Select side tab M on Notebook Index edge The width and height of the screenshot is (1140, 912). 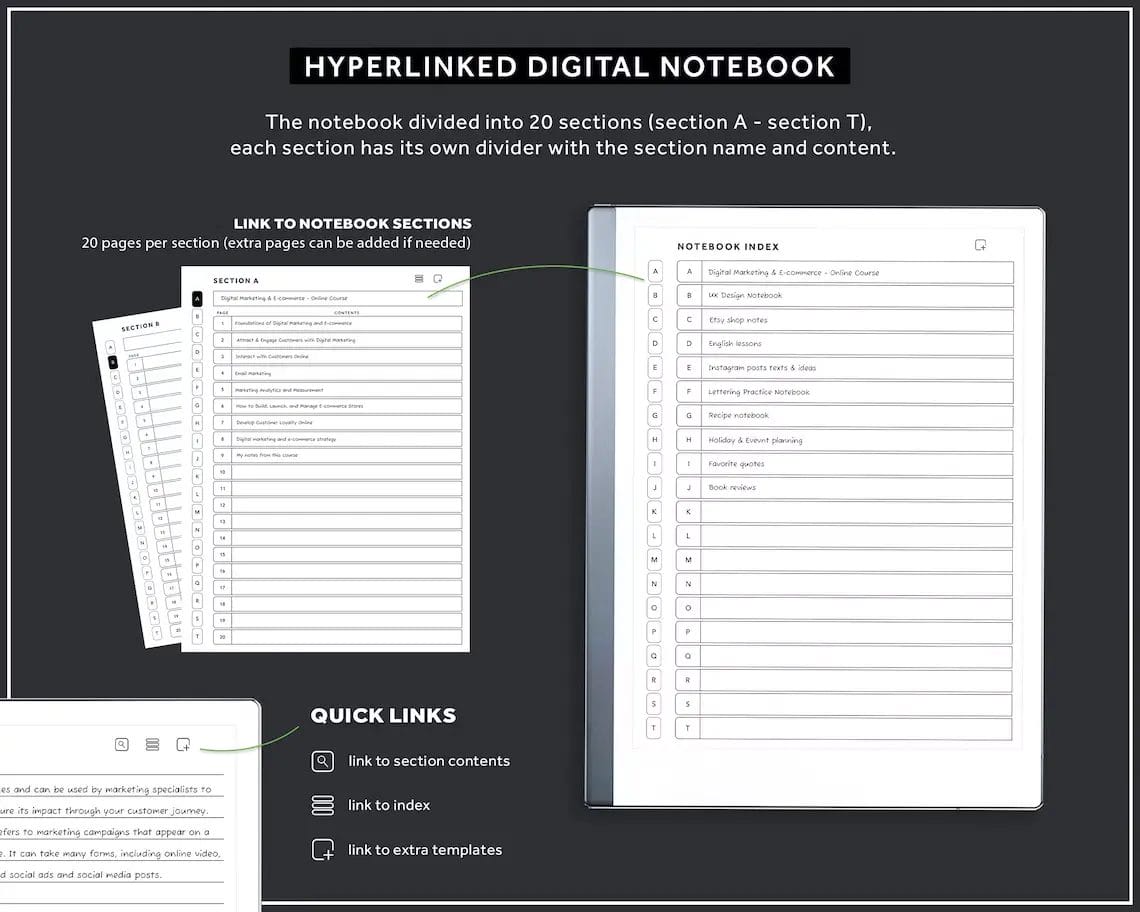pos(655,560)
